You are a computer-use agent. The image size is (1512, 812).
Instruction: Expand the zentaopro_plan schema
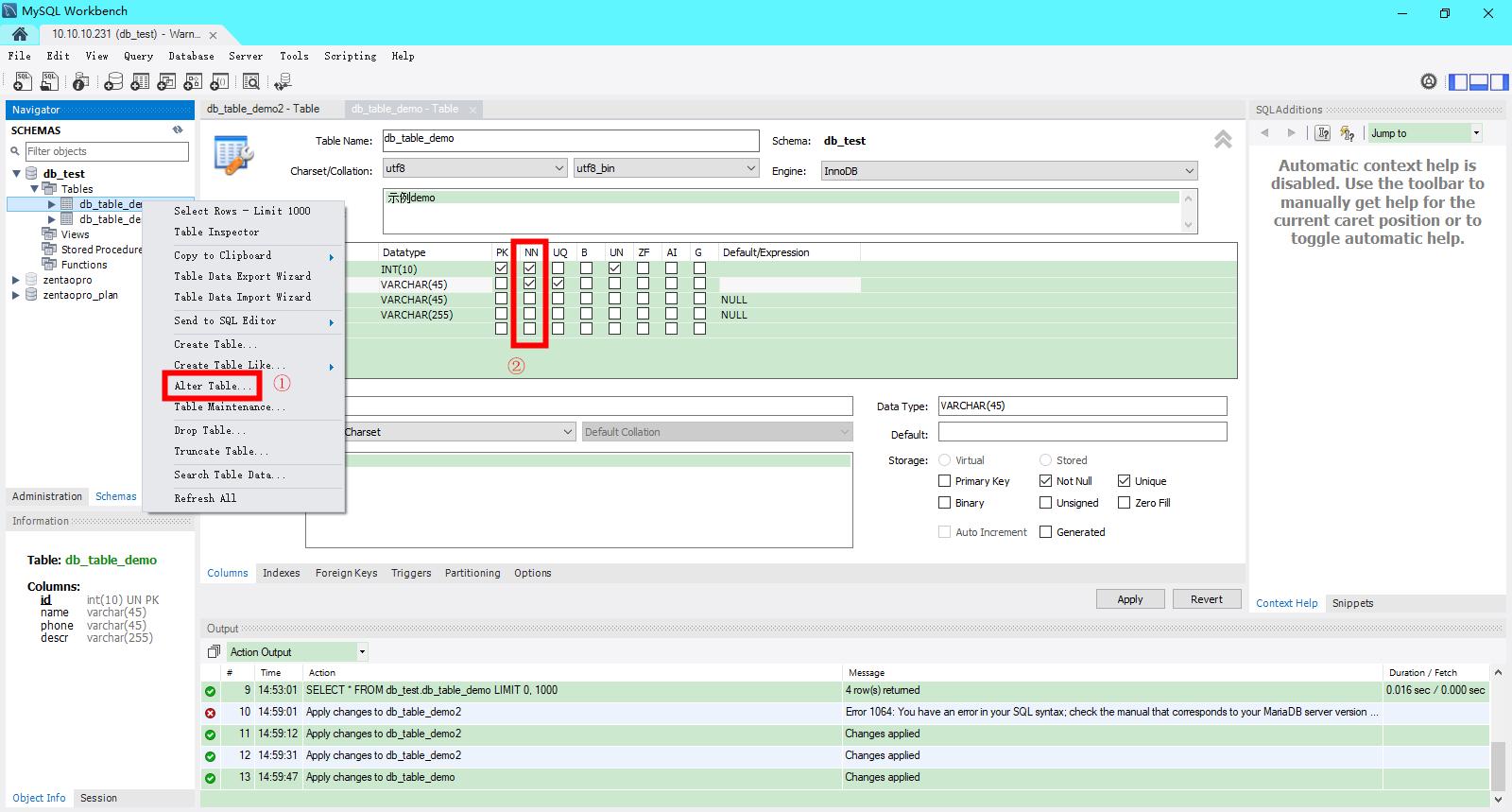click(16, 295)
